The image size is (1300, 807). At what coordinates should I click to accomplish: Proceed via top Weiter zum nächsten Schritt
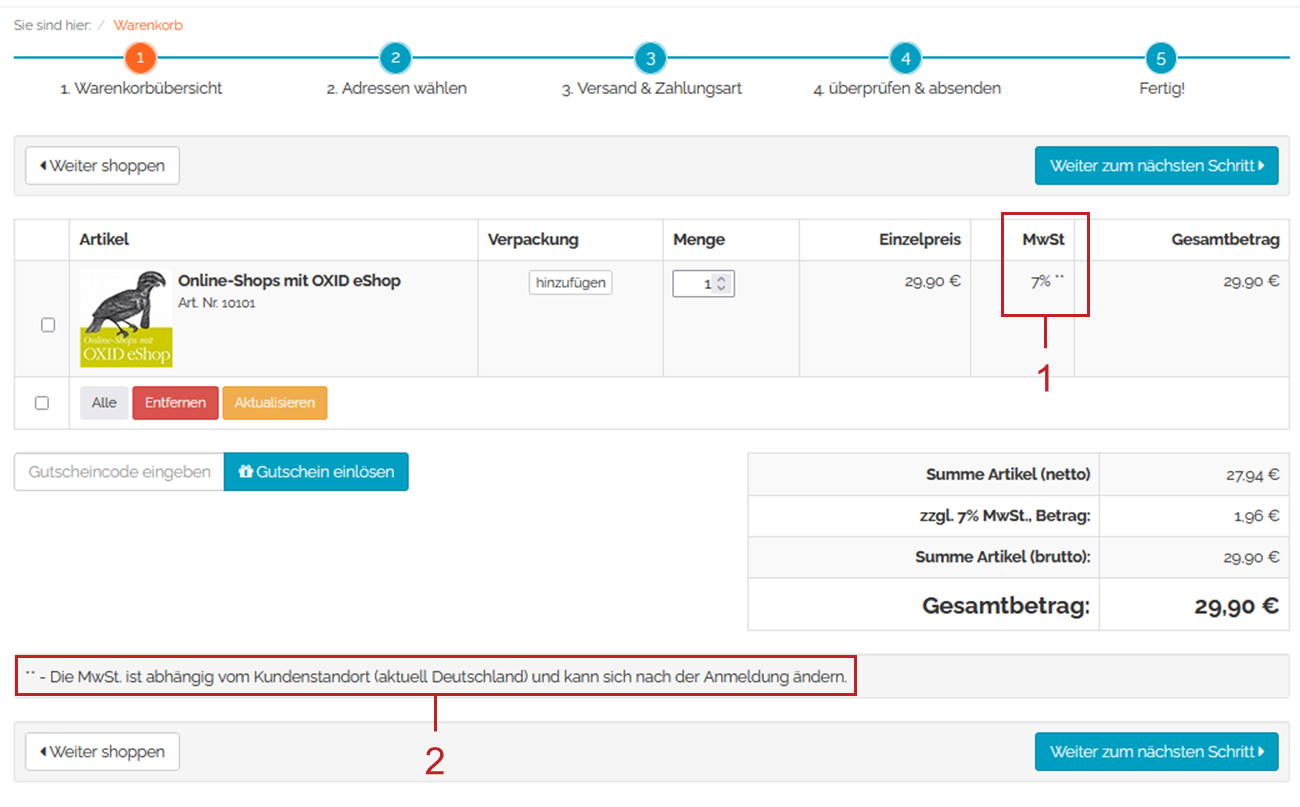point(1156,166)
